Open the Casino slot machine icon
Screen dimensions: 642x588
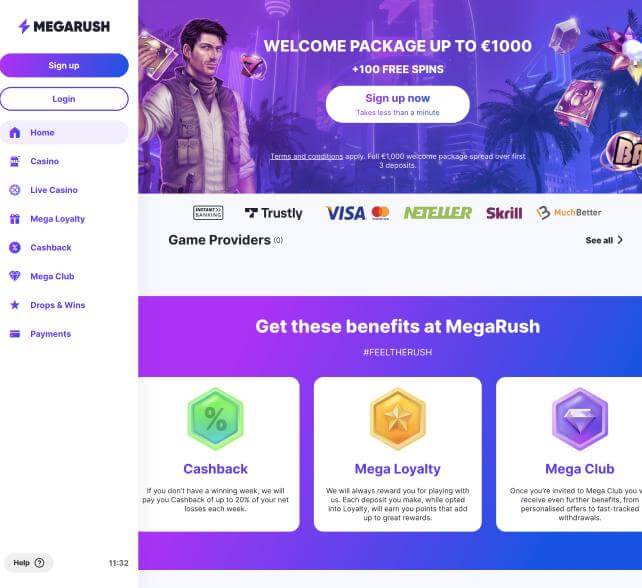click(15, 161)
